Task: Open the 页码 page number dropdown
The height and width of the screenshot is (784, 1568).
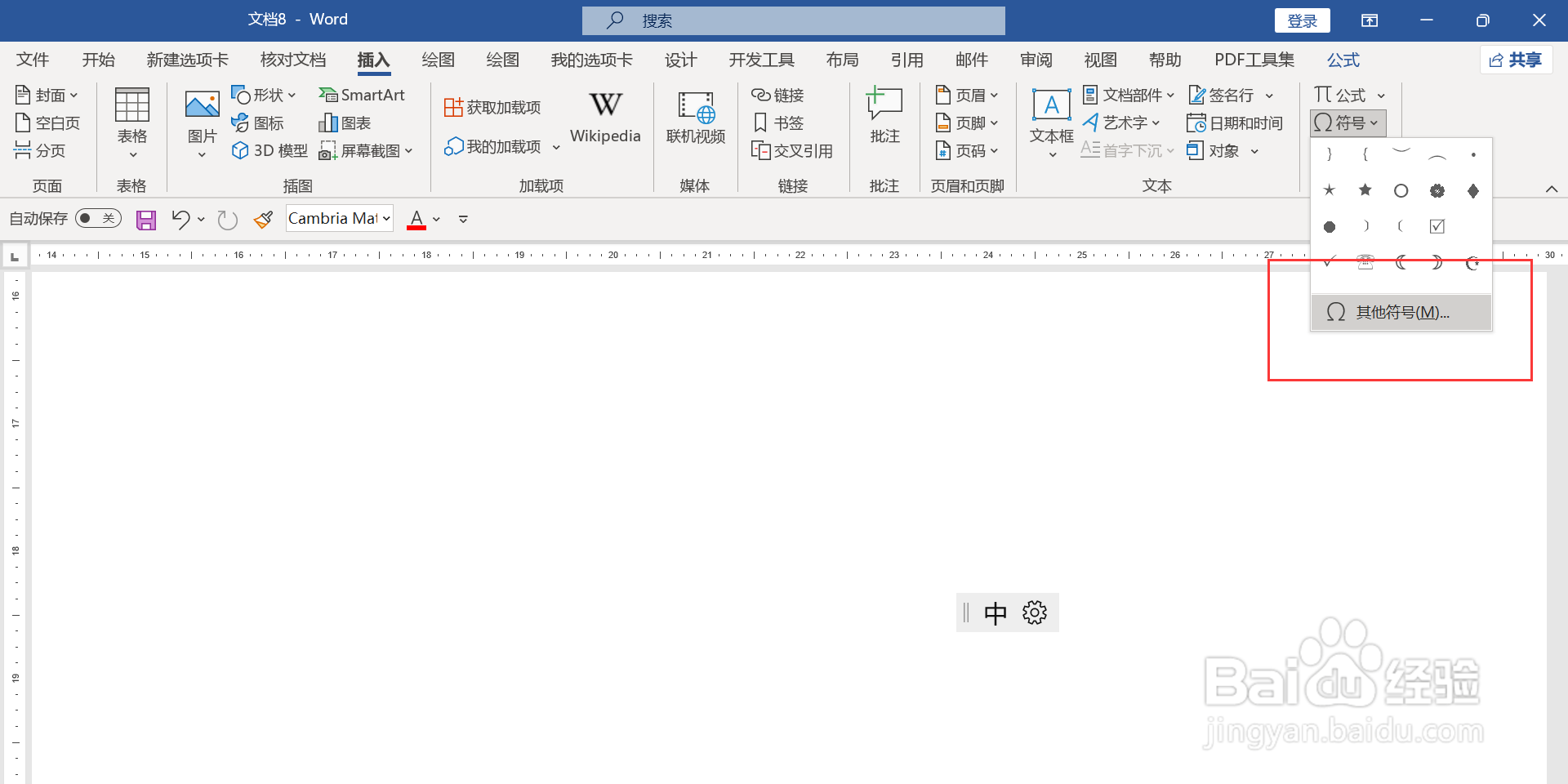Action: (x=967, y=151)
